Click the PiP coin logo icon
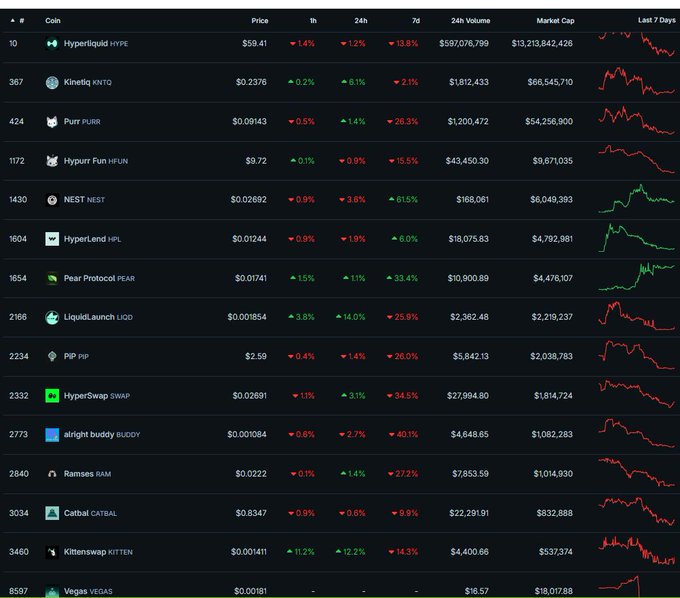The height and width of the screenshot is (598, 680). 52,356
